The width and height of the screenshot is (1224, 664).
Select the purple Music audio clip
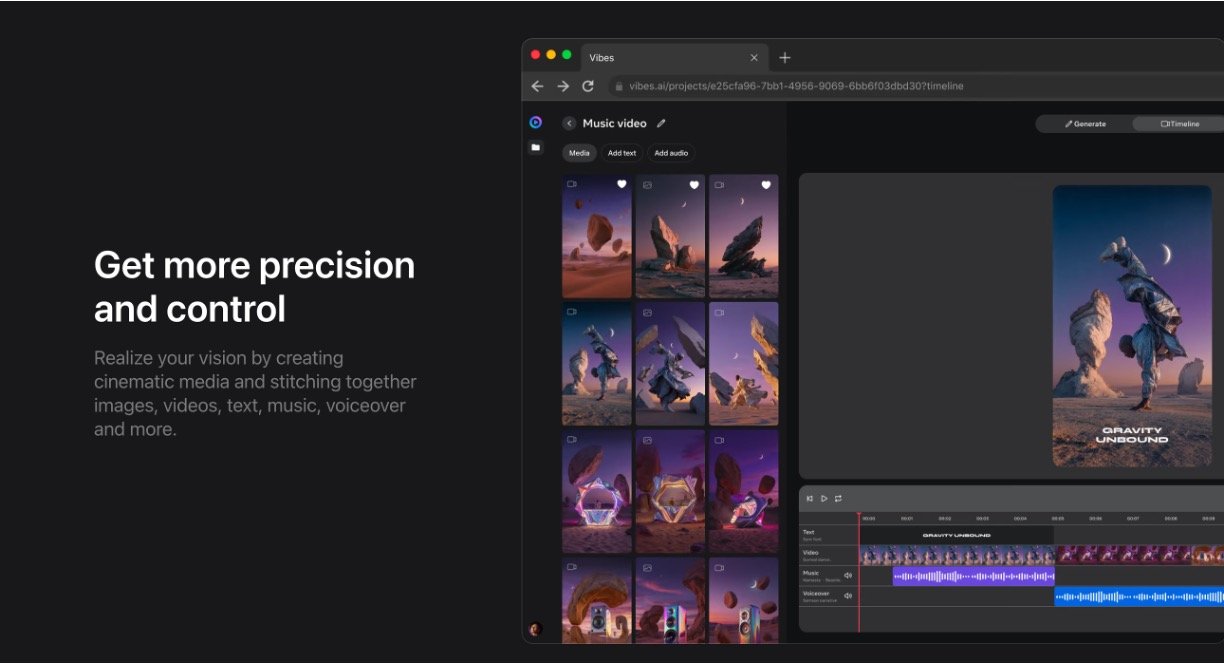[973, 576]
